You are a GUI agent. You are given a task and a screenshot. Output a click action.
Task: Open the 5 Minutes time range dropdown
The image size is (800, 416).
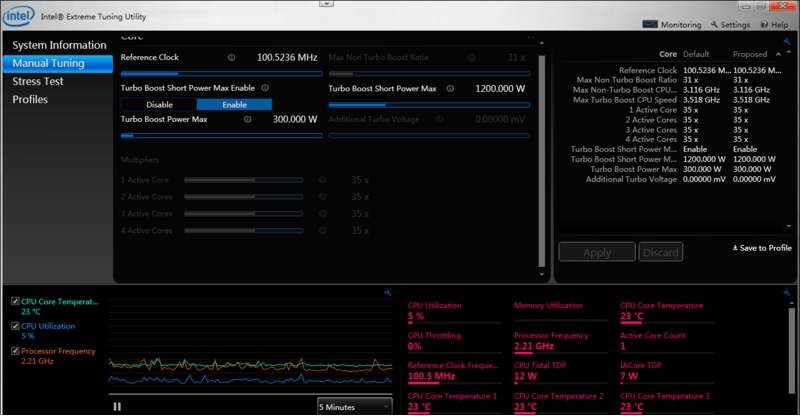point(354,406)
